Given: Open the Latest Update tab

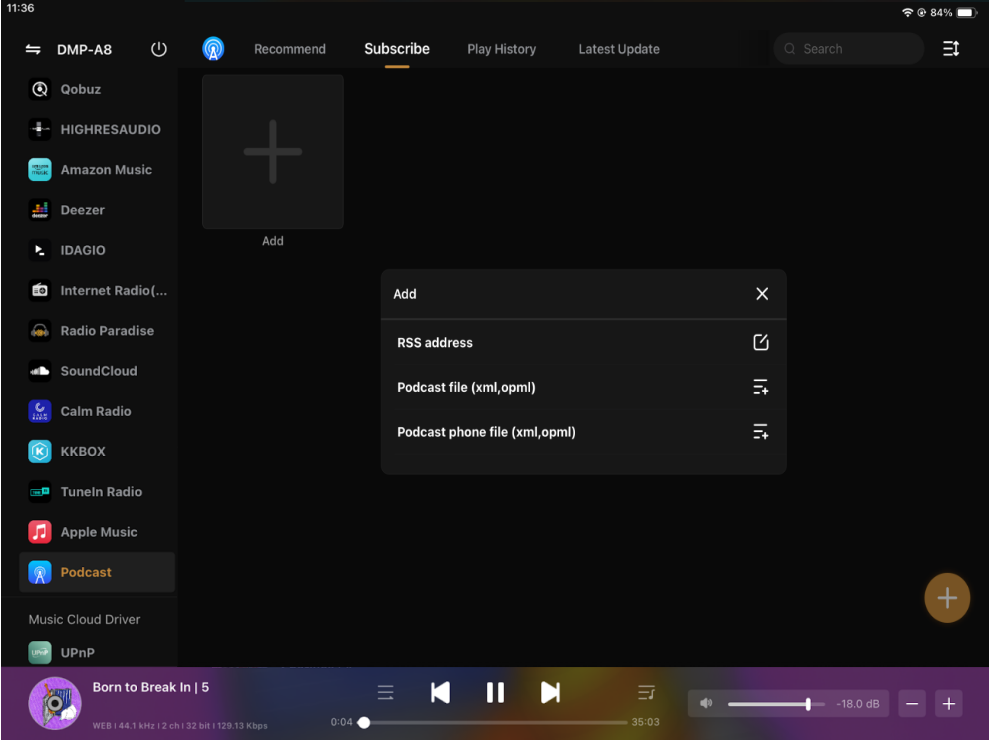Looking at the screenshot, I should [x=619, y=49].
